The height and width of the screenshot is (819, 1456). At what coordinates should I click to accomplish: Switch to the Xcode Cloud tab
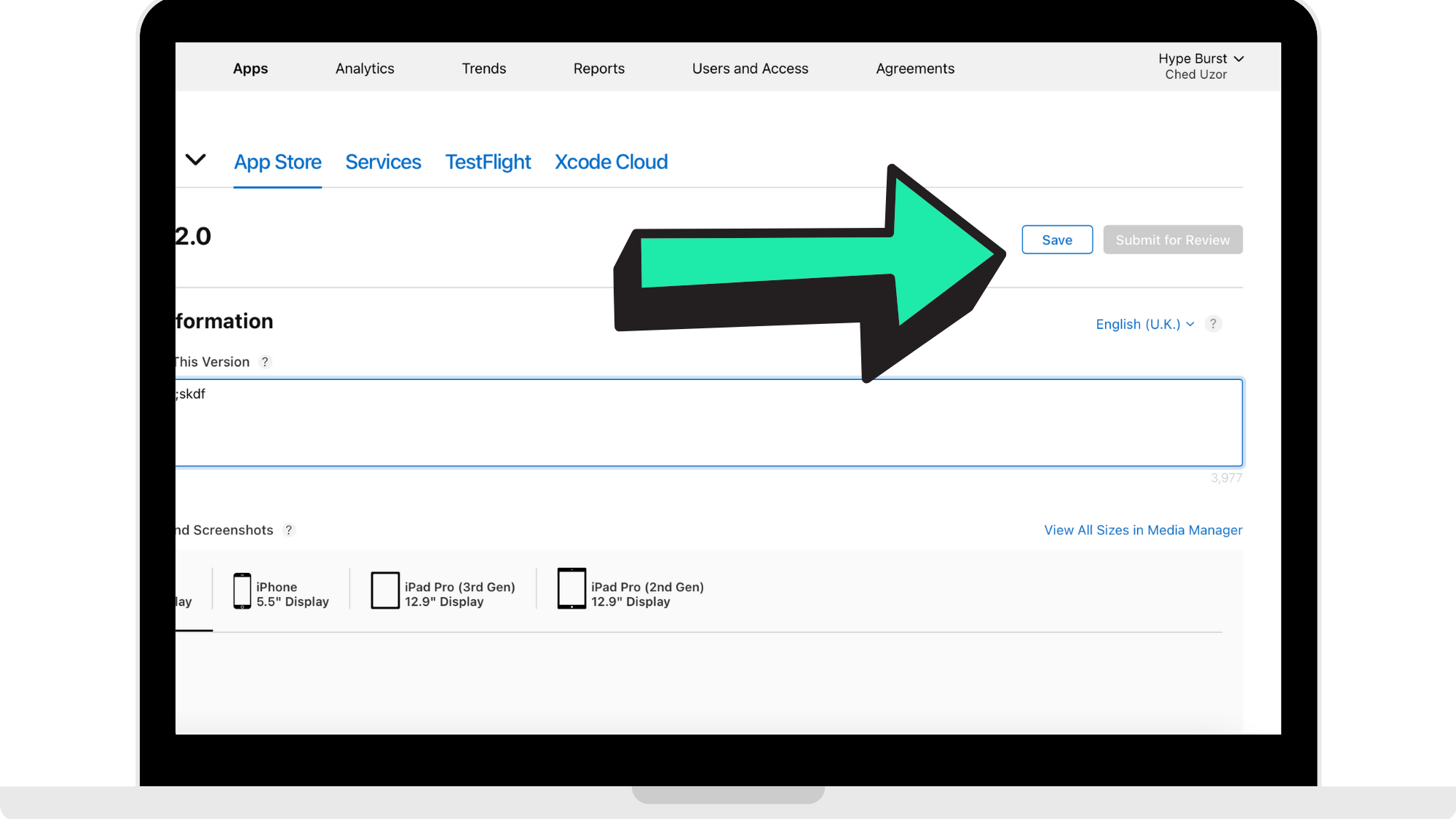click(611, 162)
